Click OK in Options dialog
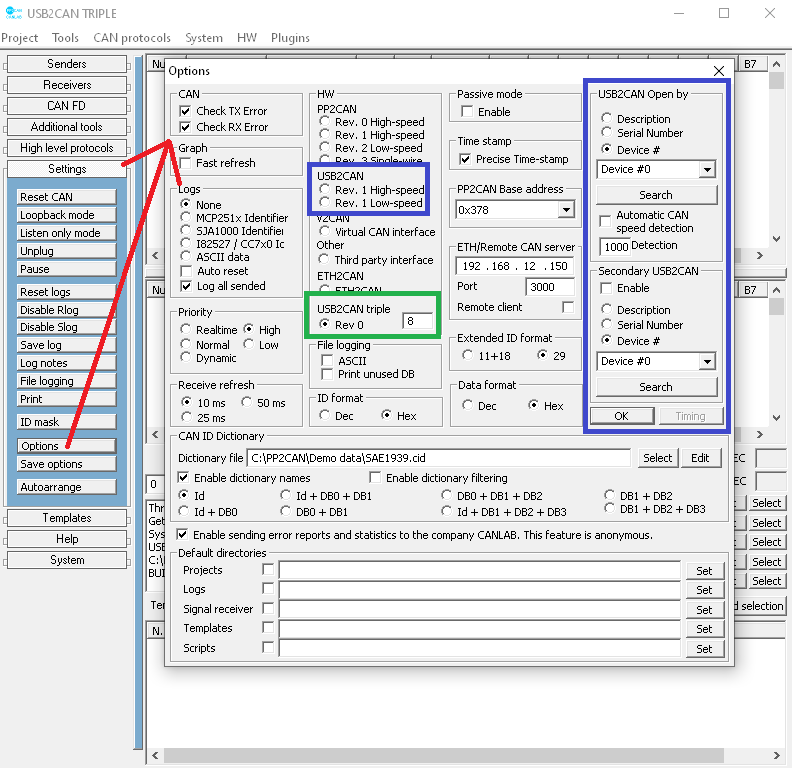Image resolution: width=792 pixels, height=768 pixels. (x=622, y=416)
